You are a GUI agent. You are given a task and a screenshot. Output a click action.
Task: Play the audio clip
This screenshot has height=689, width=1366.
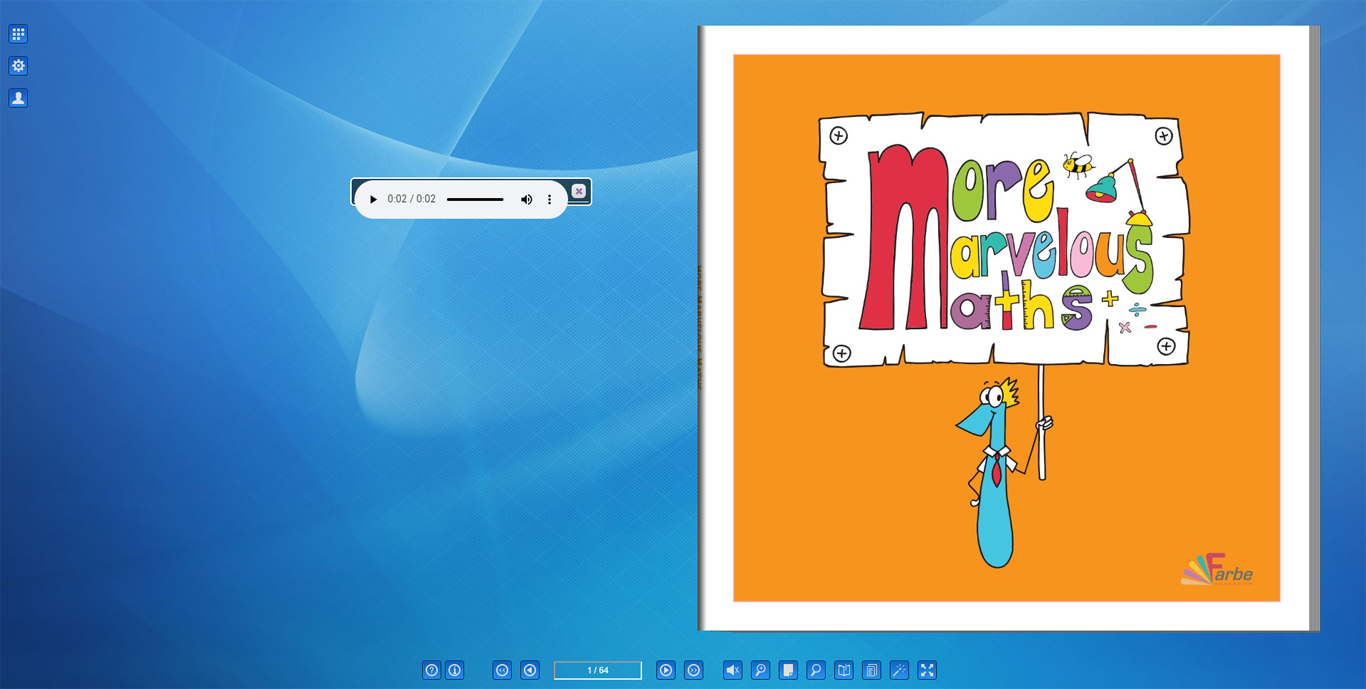click(373, 199)
